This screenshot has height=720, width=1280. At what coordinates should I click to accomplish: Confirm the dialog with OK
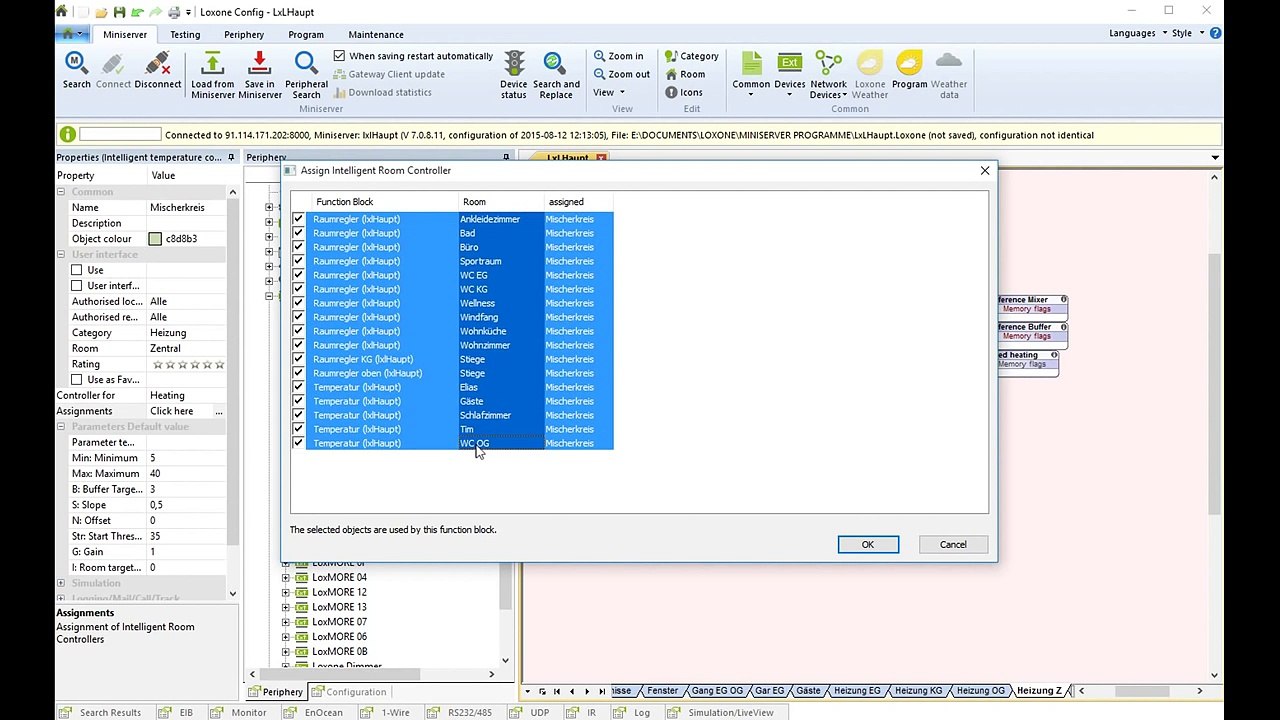(868, 545)
